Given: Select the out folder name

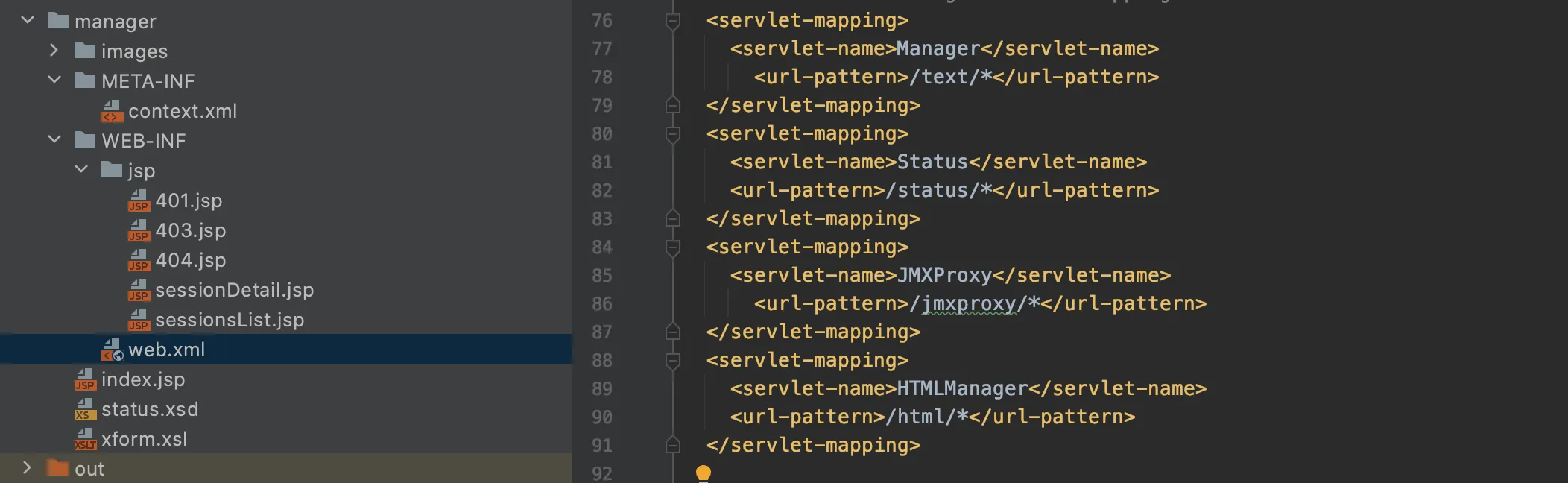Looking at the screenshot, I should click(x=89, y=469).
